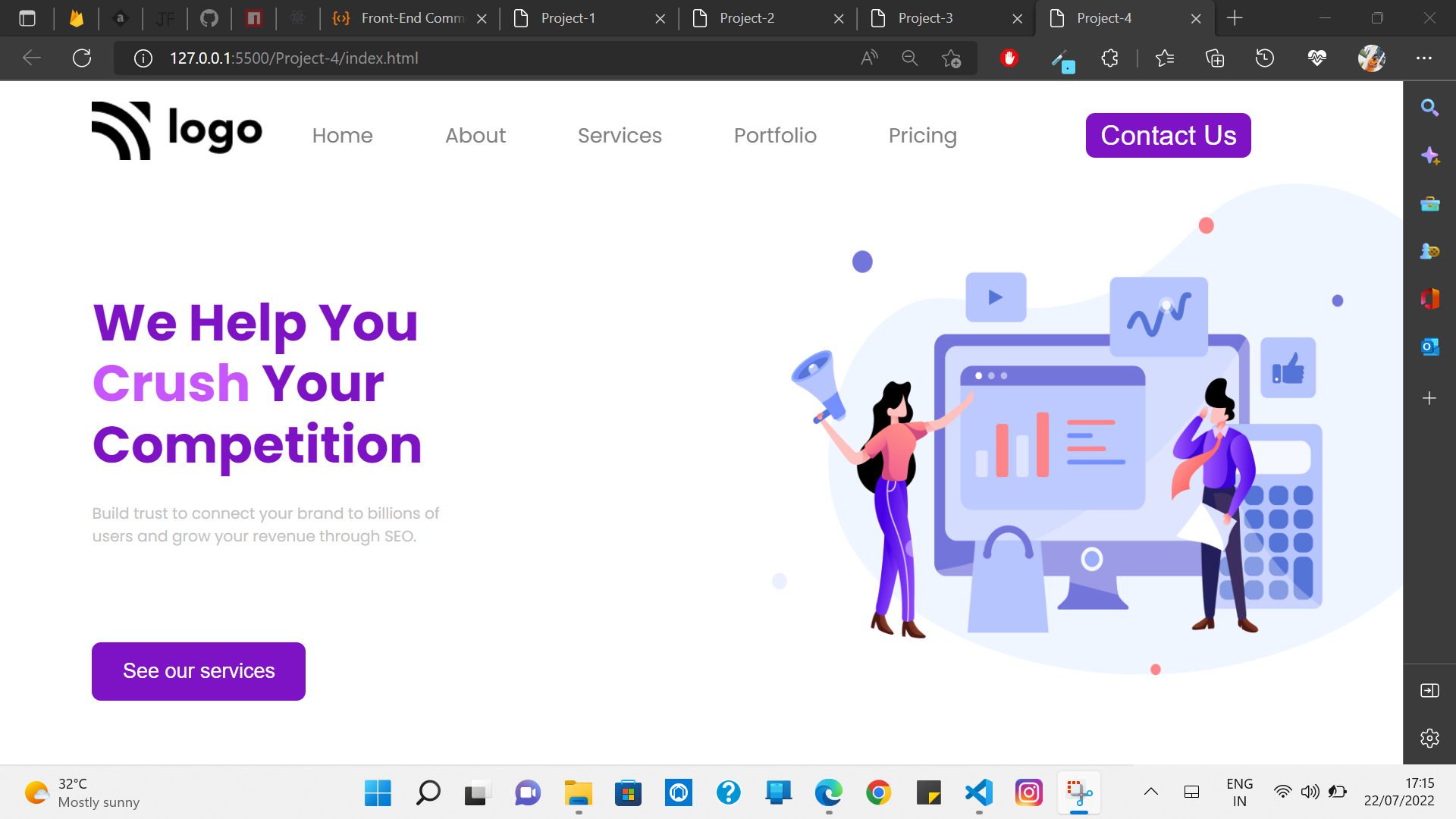The width and height of the screenshot is (1456, 819).
Task: Activate Read aloud icon
Action: click(x=870, y=58)
